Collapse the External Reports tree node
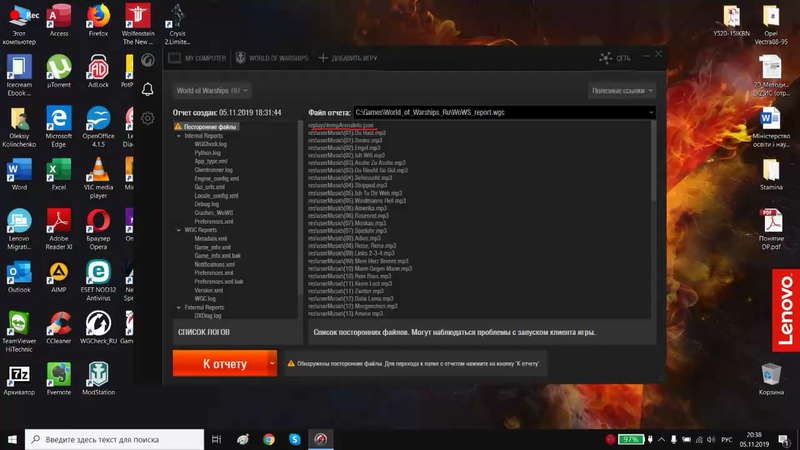The height and width of the screenshot is (450, 800). (x=179, y=308)
